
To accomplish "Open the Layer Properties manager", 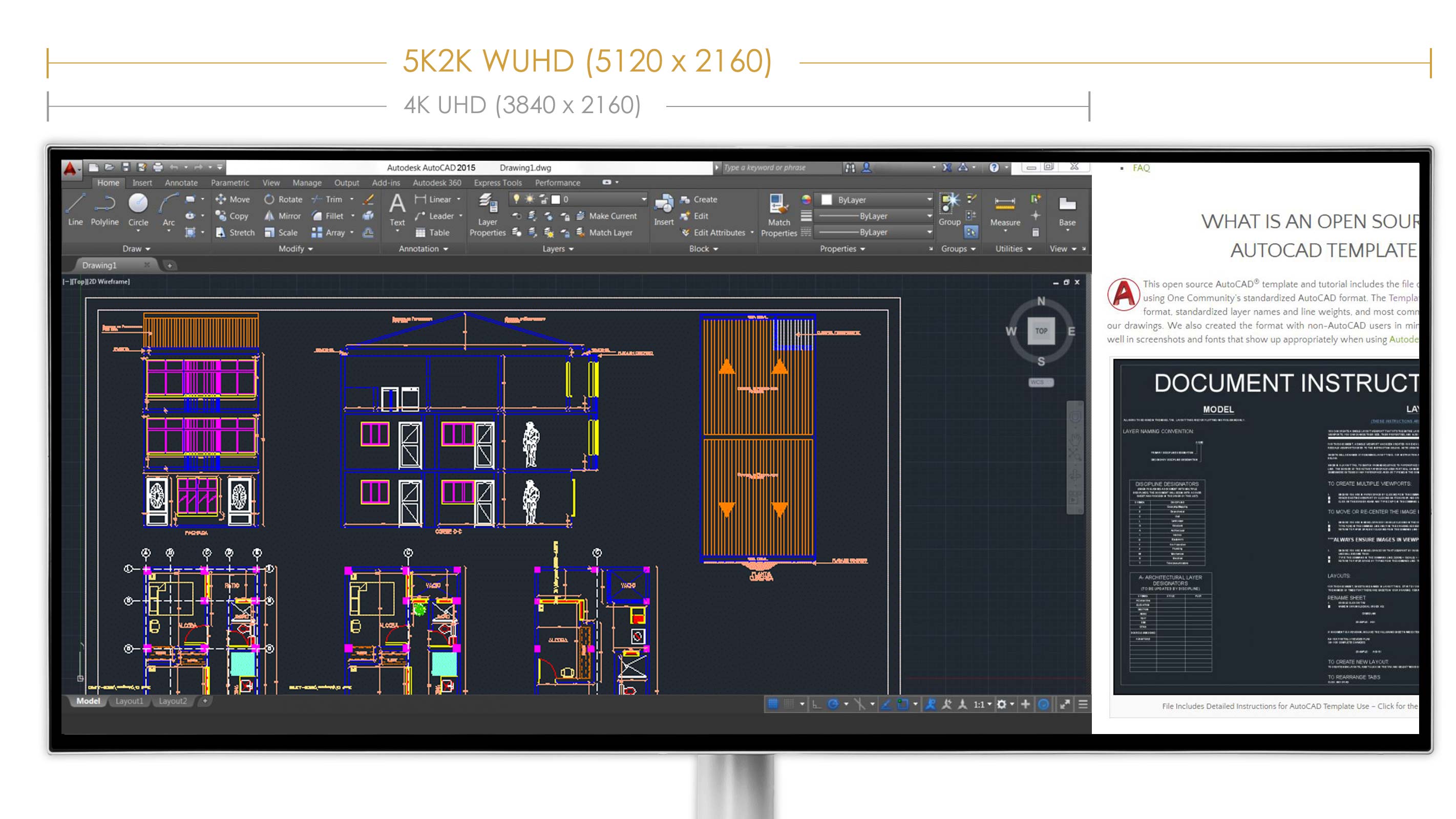I will pyautogui.click(x=487, y=215).
